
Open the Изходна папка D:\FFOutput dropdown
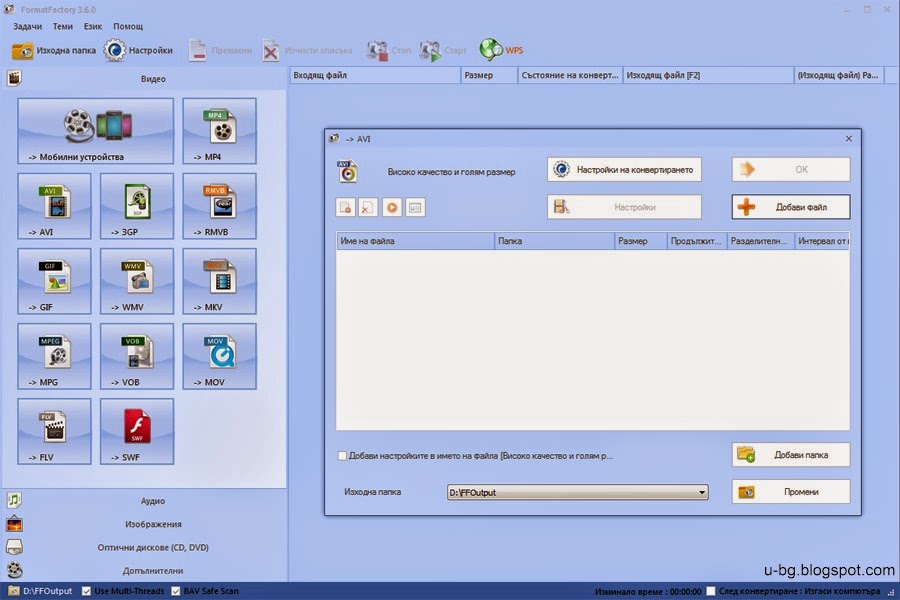point(577,493)
